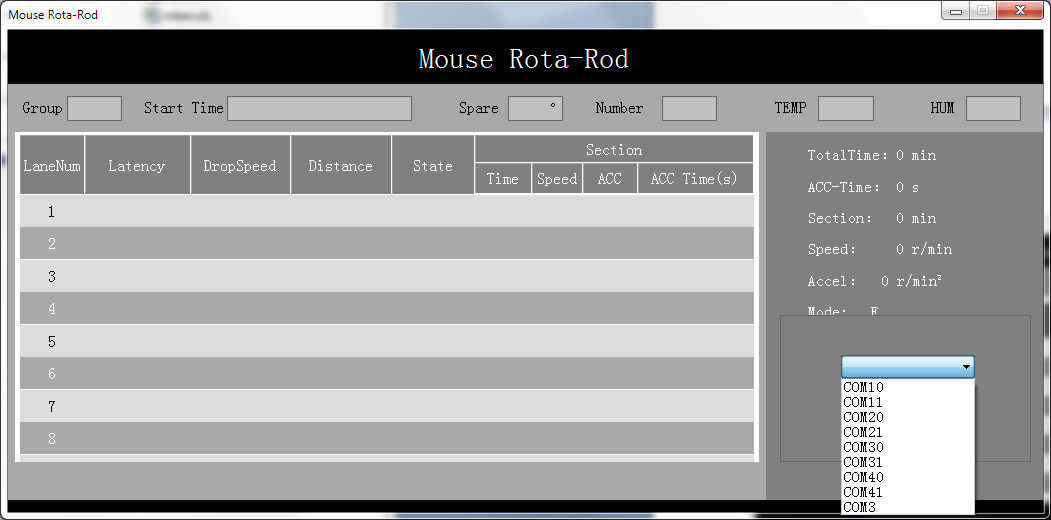
Task: Click the DropSpeed column header
Action: (240, 166)
